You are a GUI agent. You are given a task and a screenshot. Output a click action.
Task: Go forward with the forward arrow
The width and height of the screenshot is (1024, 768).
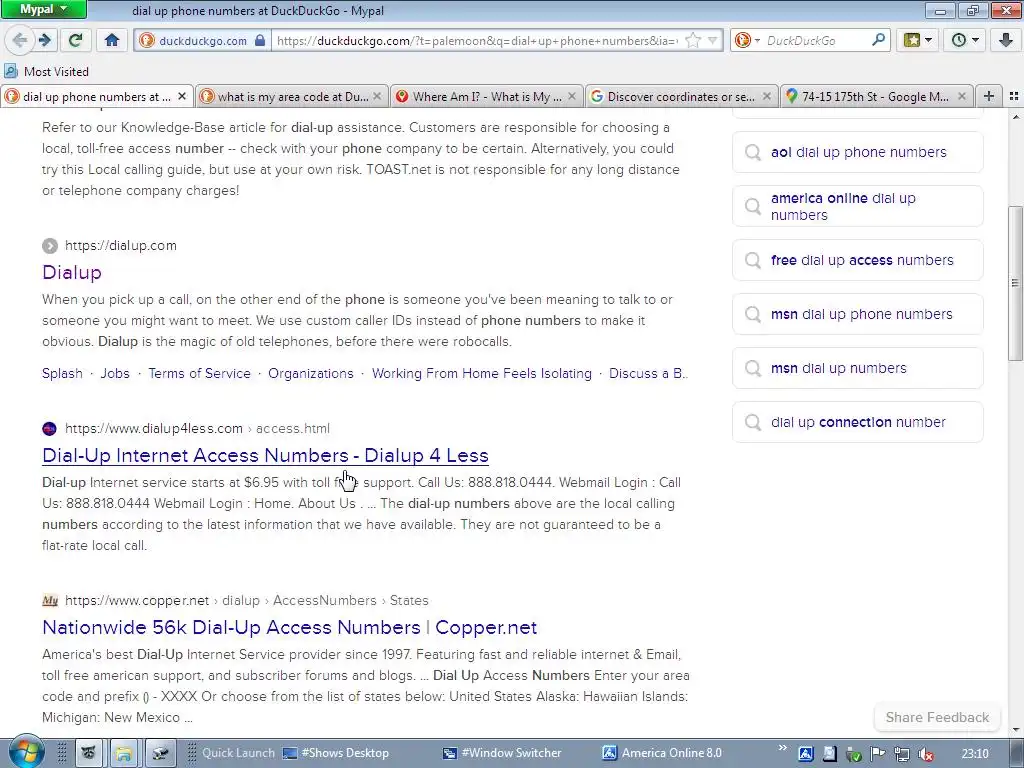point(44,40)
